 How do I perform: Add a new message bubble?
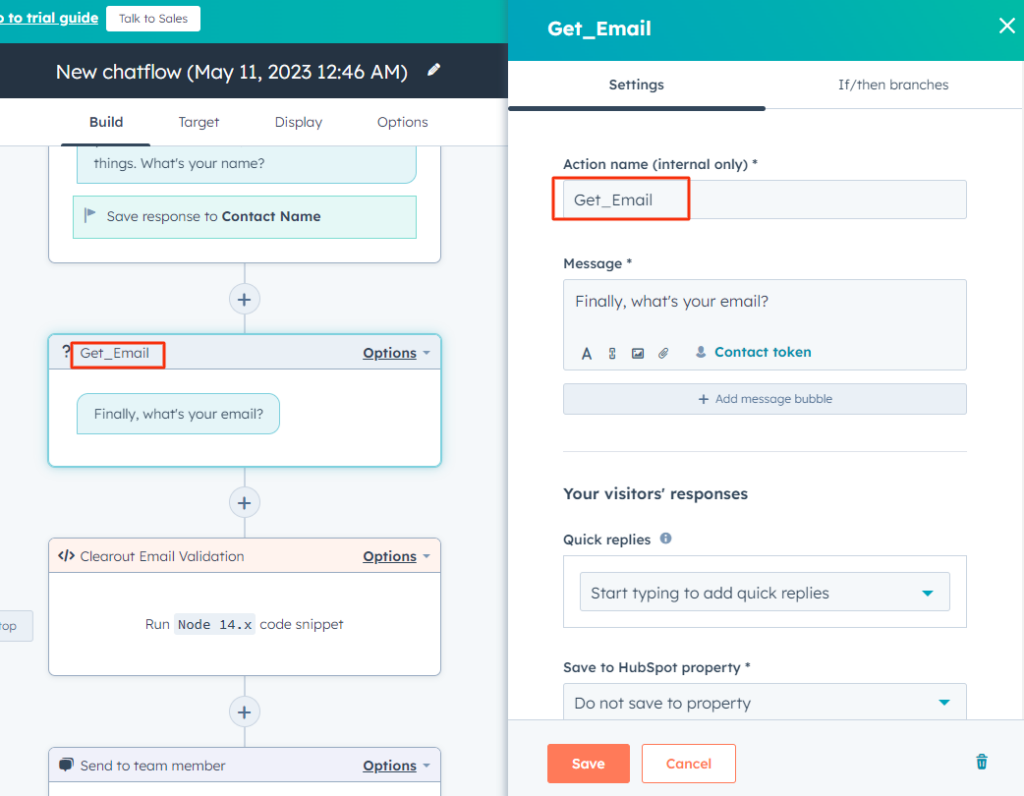(763, 399)
